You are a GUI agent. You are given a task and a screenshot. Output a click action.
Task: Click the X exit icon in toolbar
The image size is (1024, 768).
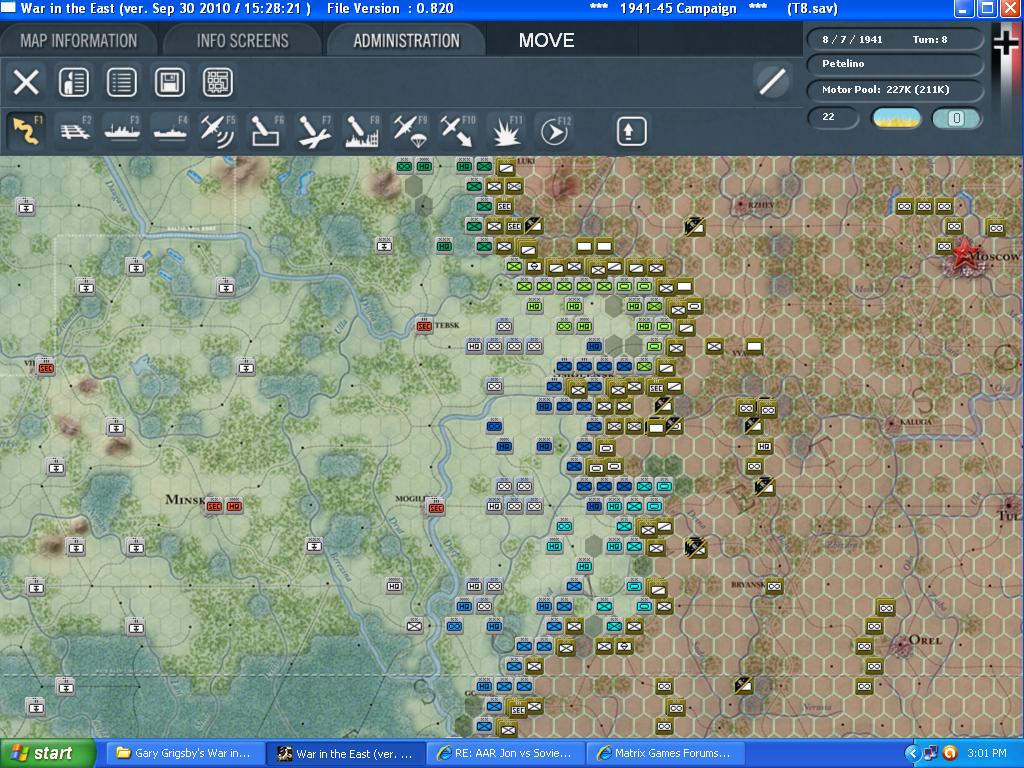tap(26, 82)
